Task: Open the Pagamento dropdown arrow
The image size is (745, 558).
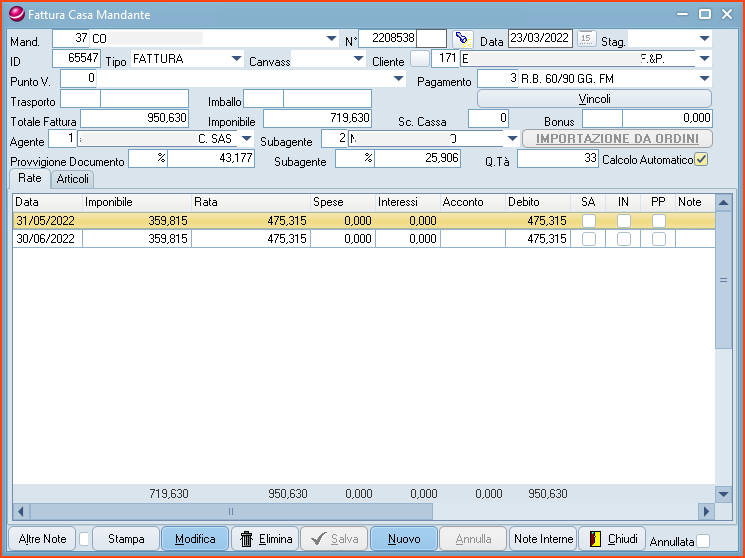Action: pyautogui.click(x=705, y=78)
